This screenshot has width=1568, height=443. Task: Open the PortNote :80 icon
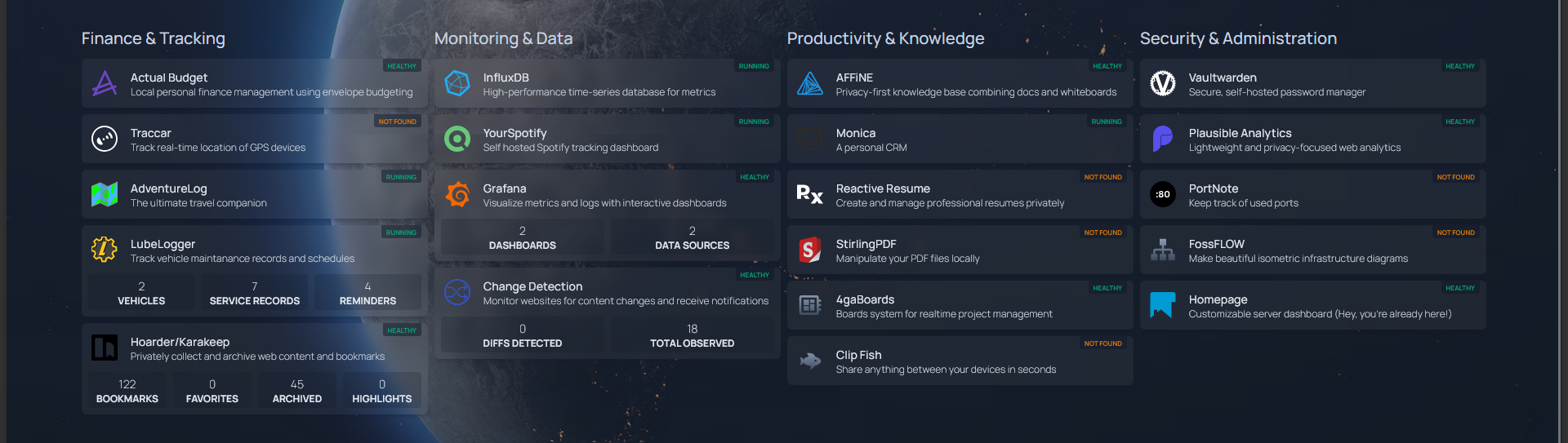point(1163,194)
